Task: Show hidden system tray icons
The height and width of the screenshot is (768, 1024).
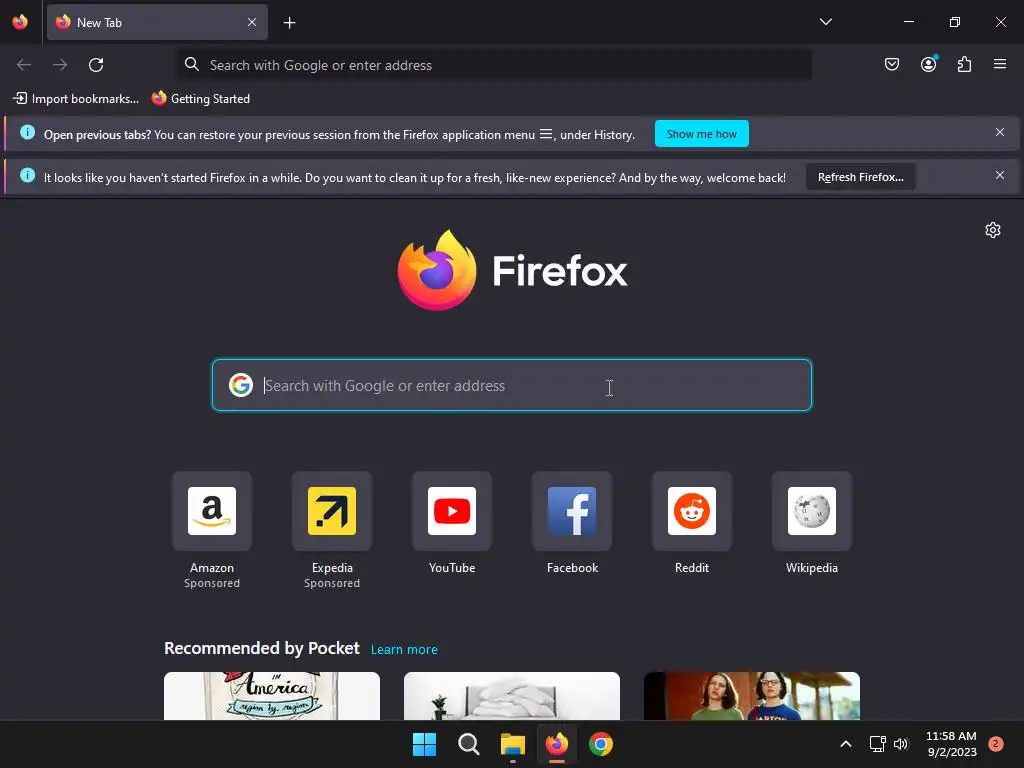Action: coord(845,744)
